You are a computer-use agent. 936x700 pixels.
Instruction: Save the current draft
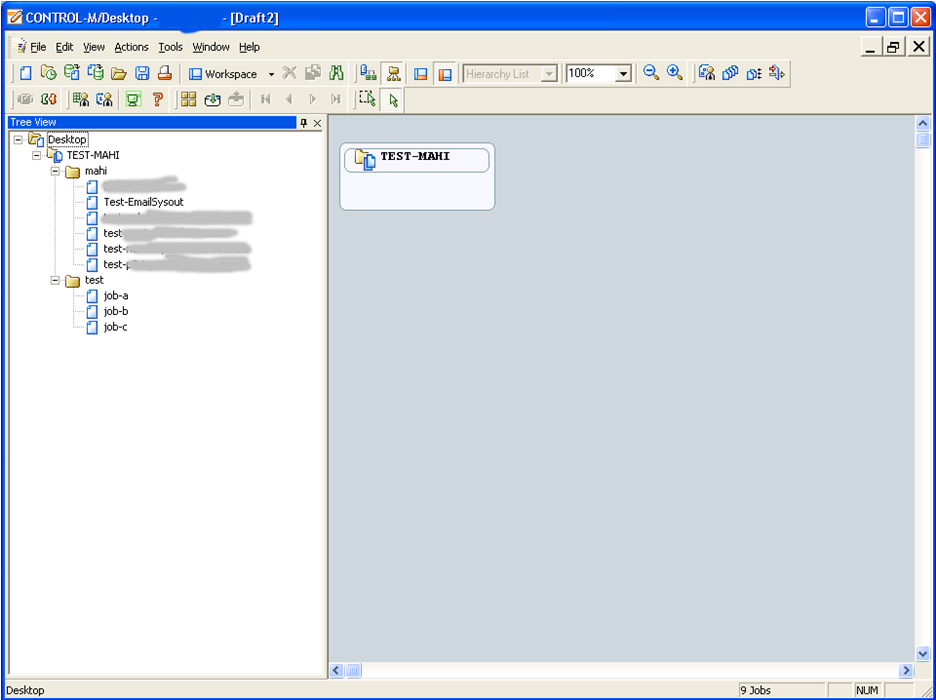pyautogui.click(x=140, y=73)
